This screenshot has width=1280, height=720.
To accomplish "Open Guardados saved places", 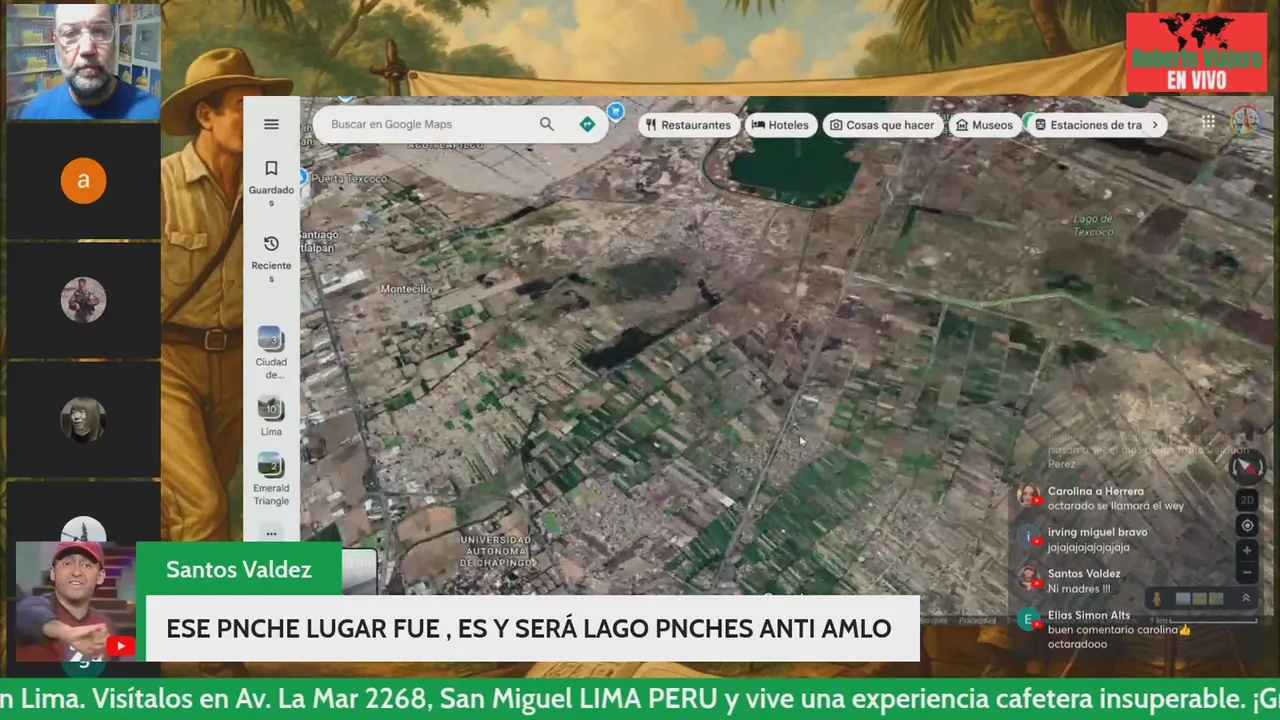I will click(271, 183).
